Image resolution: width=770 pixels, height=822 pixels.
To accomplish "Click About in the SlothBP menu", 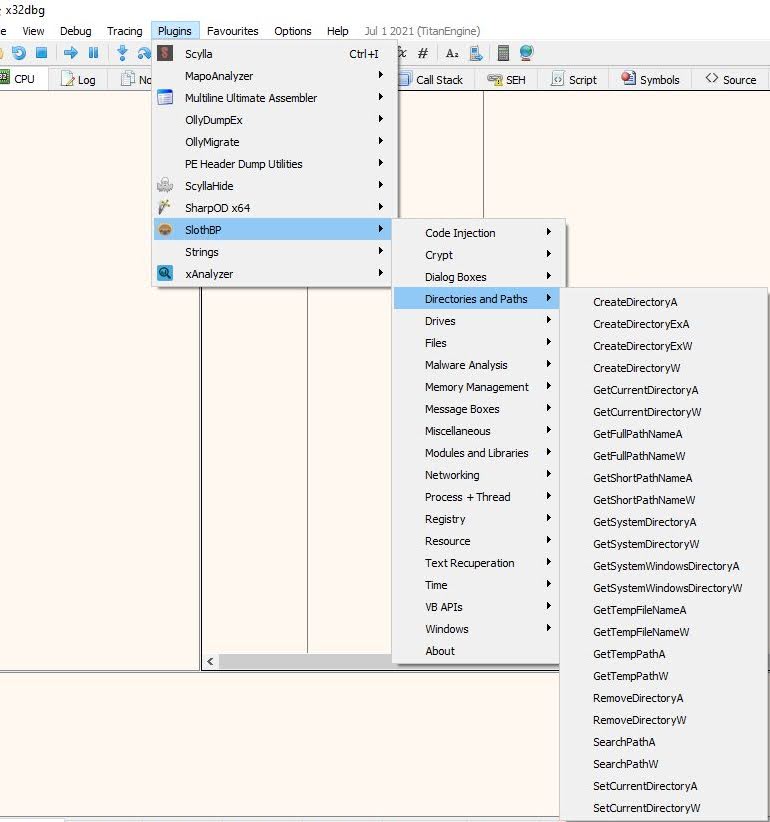I will [476, 651].
